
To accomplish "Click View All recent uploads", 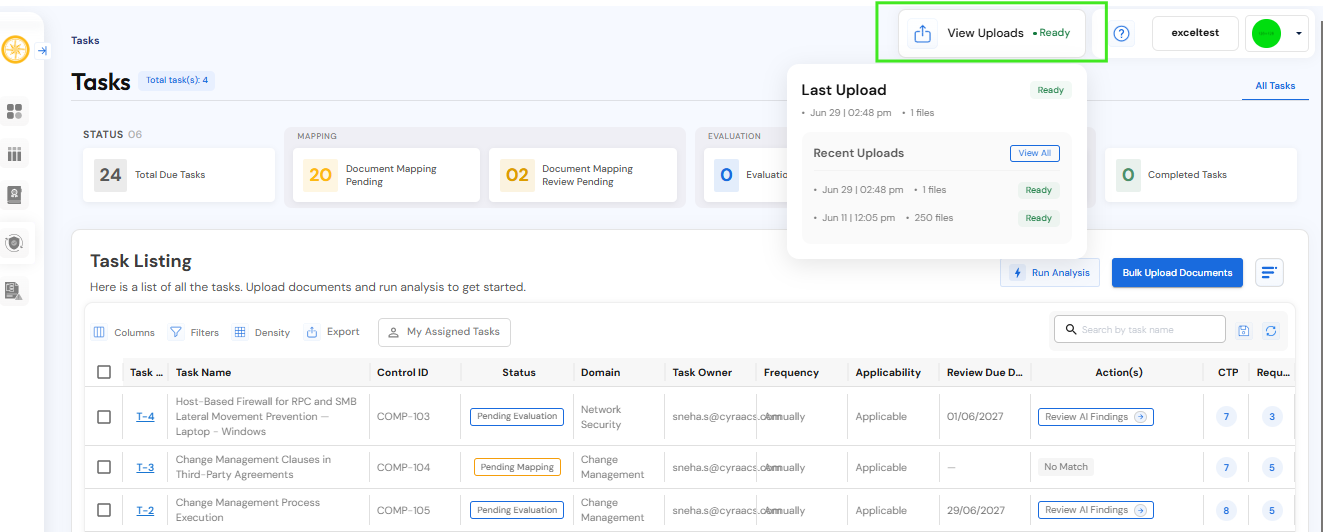I will (1034, 153).
